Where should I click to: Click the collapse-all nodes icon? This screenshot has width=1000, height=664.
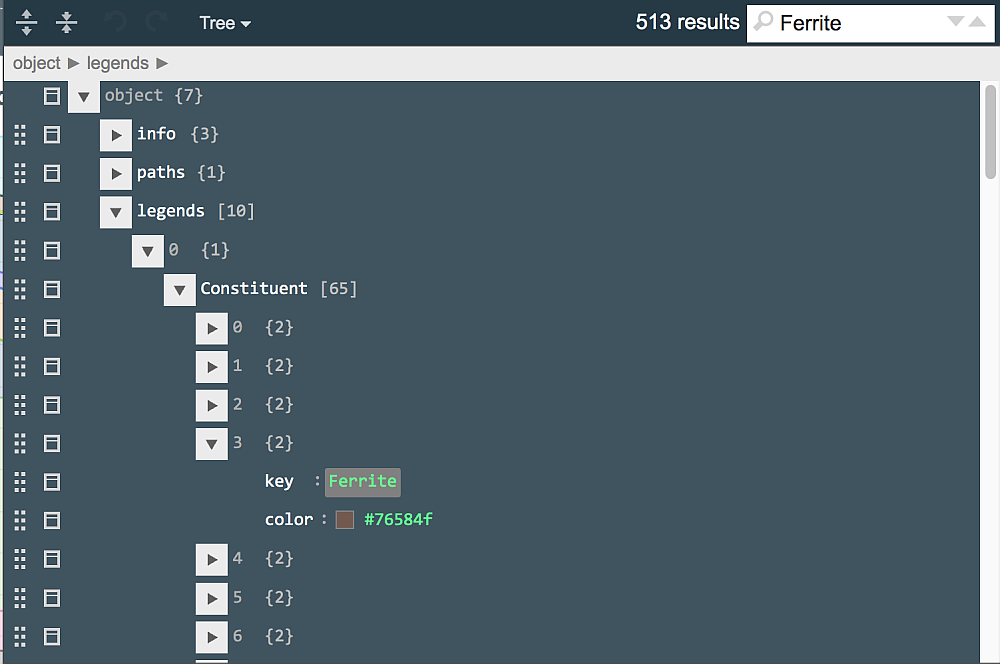click(x=66, y=22)
